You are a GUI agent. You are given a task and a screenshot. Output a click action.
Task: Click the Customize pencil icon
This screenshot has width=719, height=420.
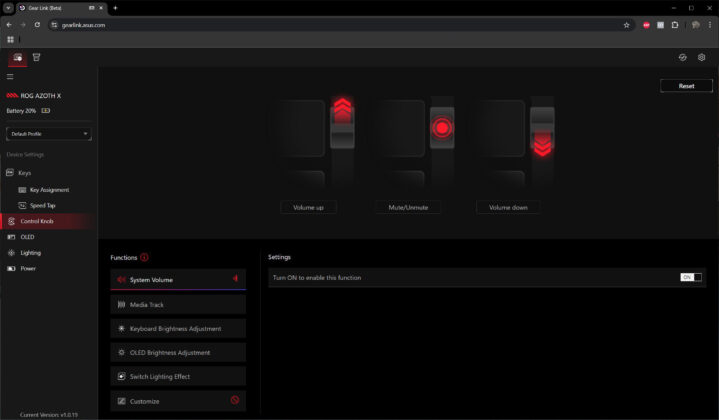122,401
